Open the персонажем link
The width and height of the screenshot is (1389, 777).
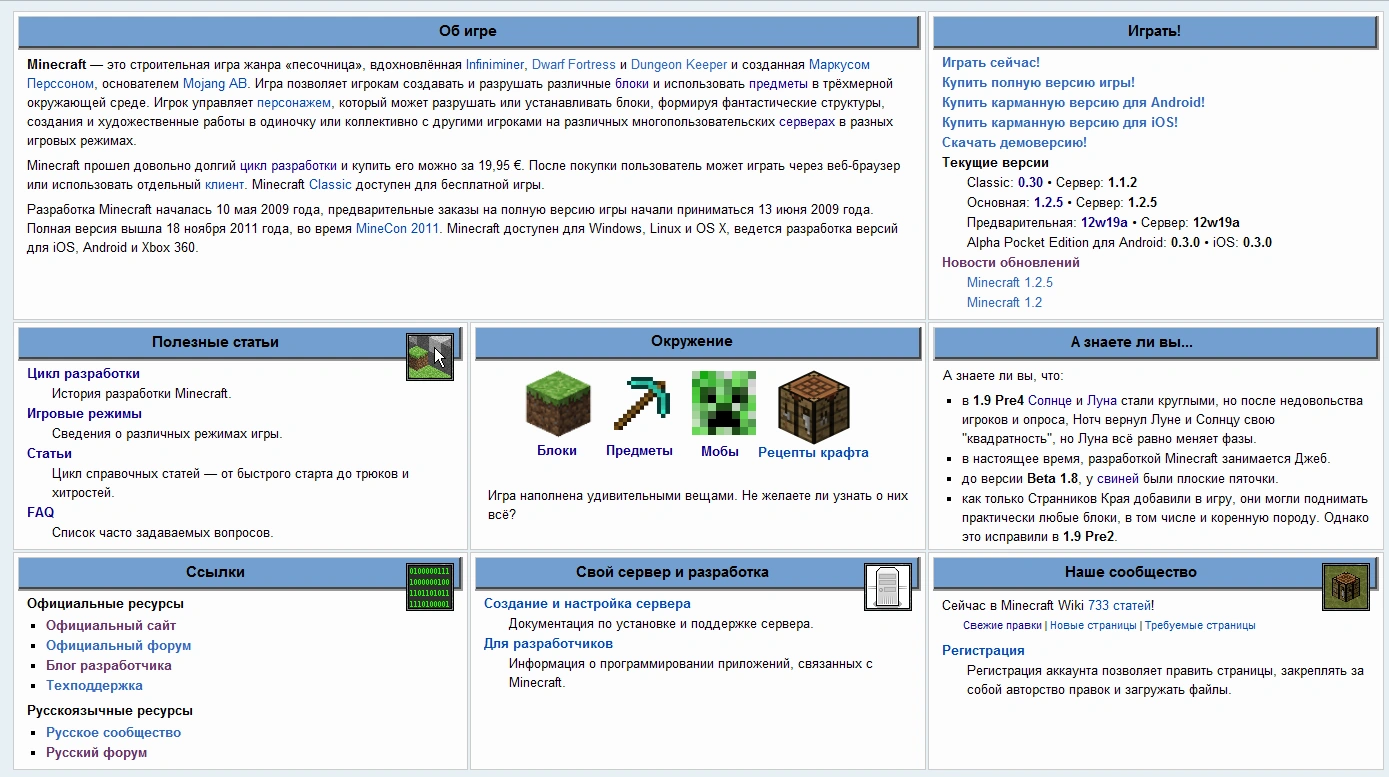coord(294,103)
